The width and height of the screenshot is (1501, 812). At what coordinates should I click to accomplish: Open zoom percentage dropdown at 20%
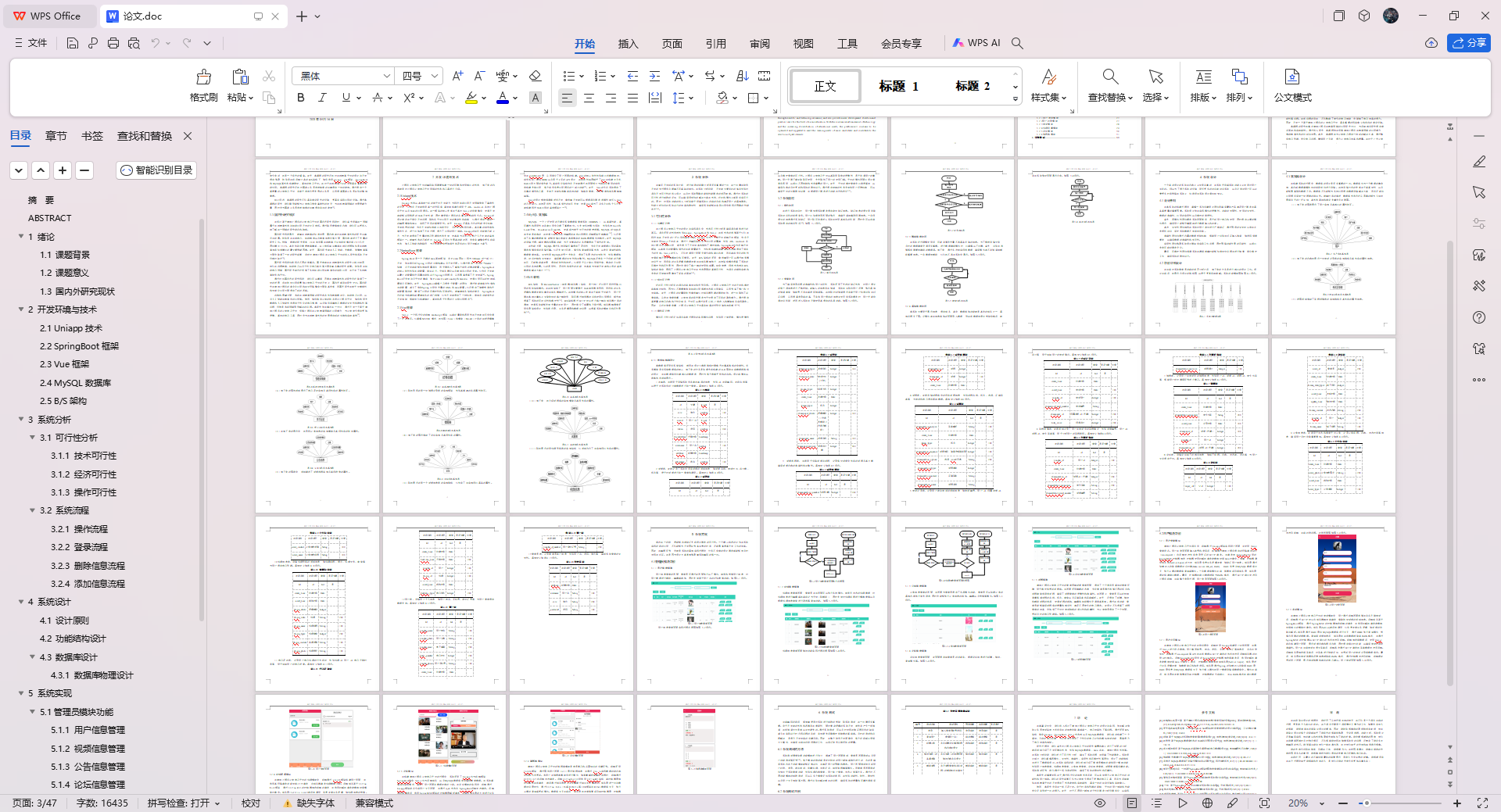[x=1322, y=803]
